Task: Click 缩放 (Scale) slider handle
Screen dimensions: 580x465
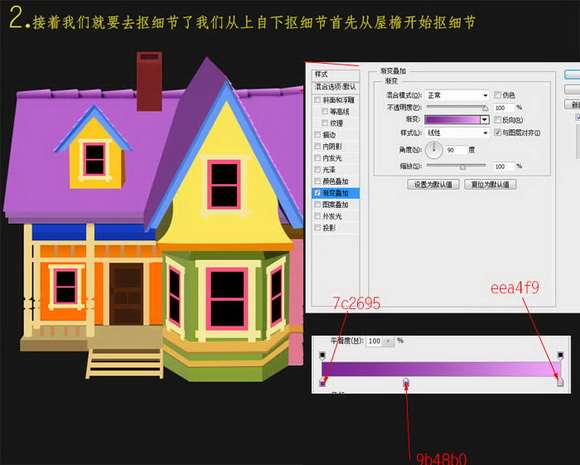Action: [462, 167]
